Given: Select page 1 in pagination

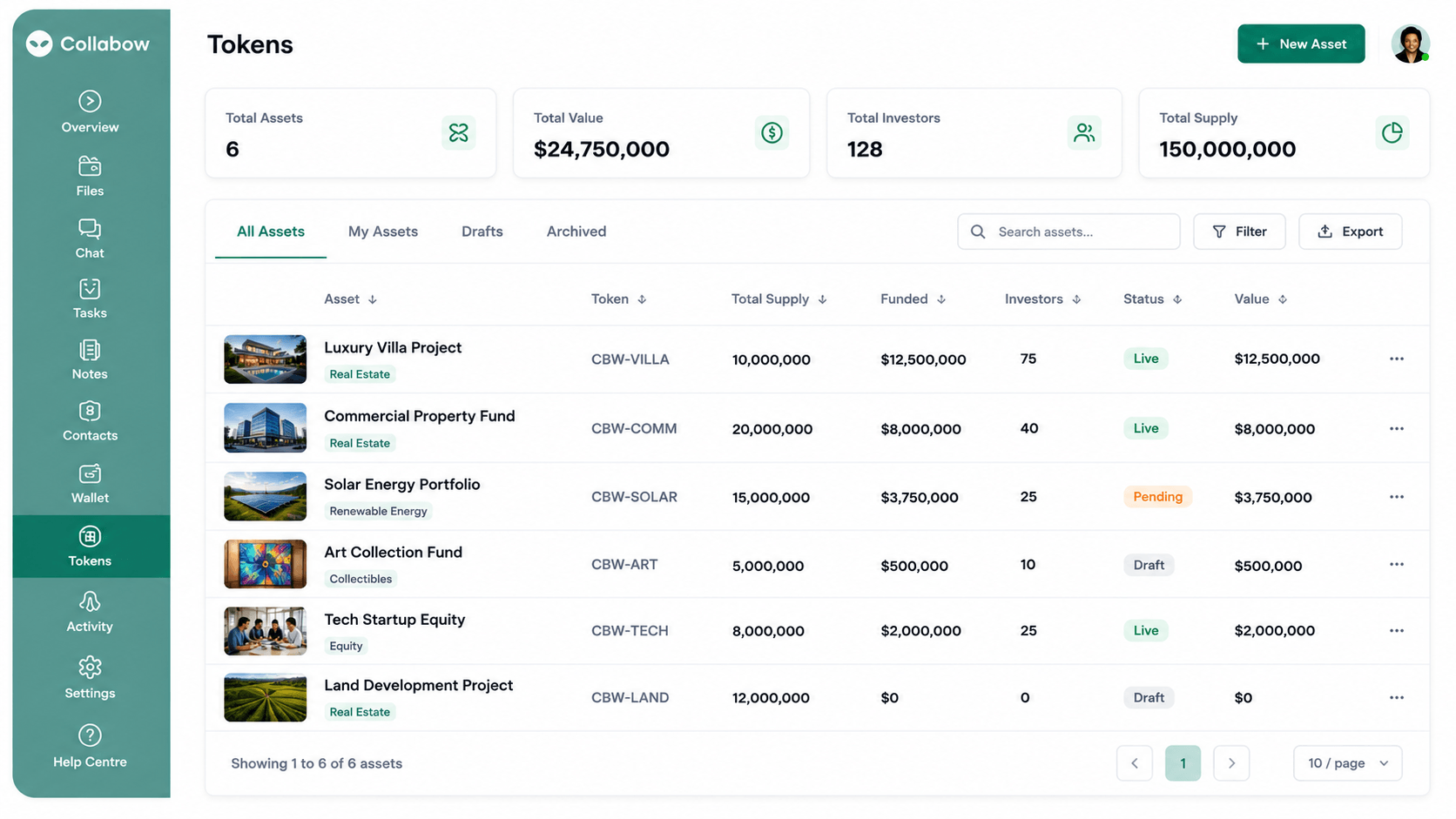Looking at the screenshot, I should [1183, 763].
